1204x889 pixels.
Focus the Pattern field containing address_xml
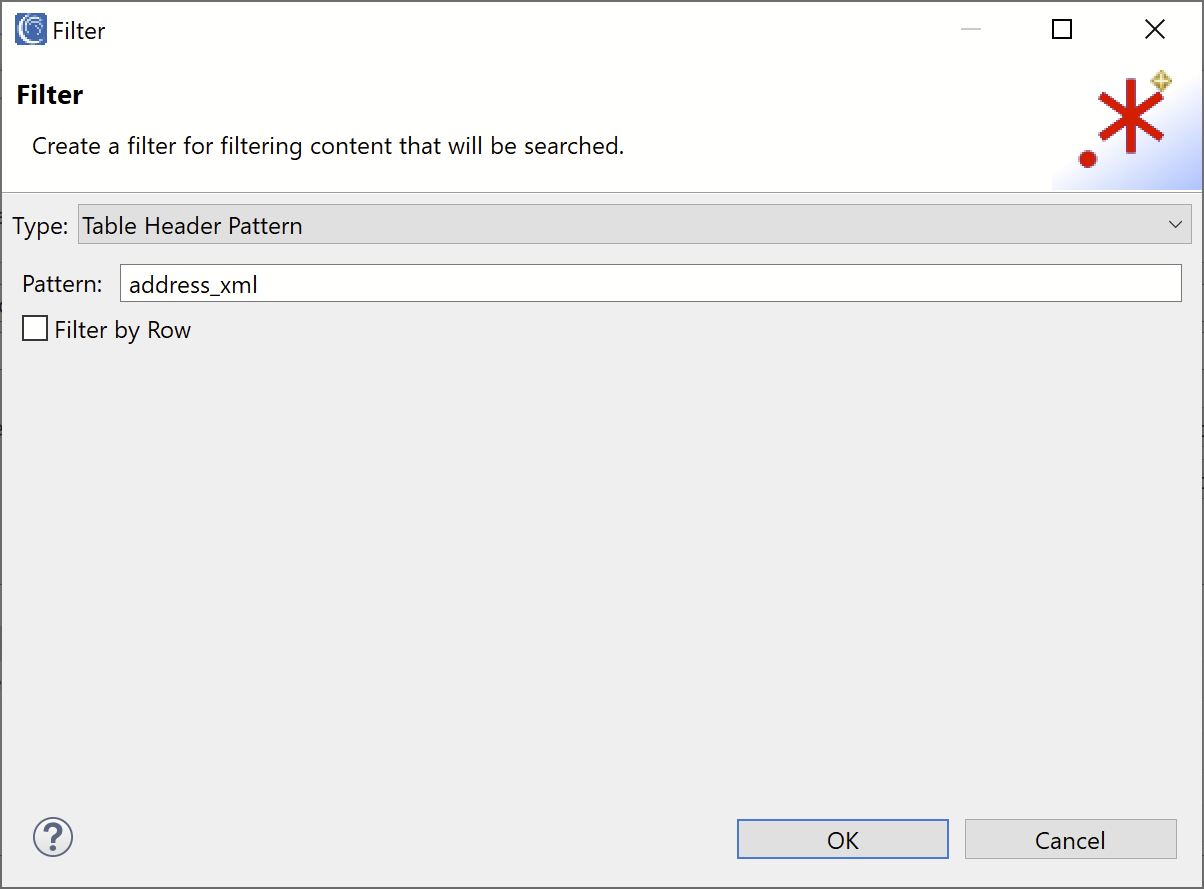[x=651, y=284]
